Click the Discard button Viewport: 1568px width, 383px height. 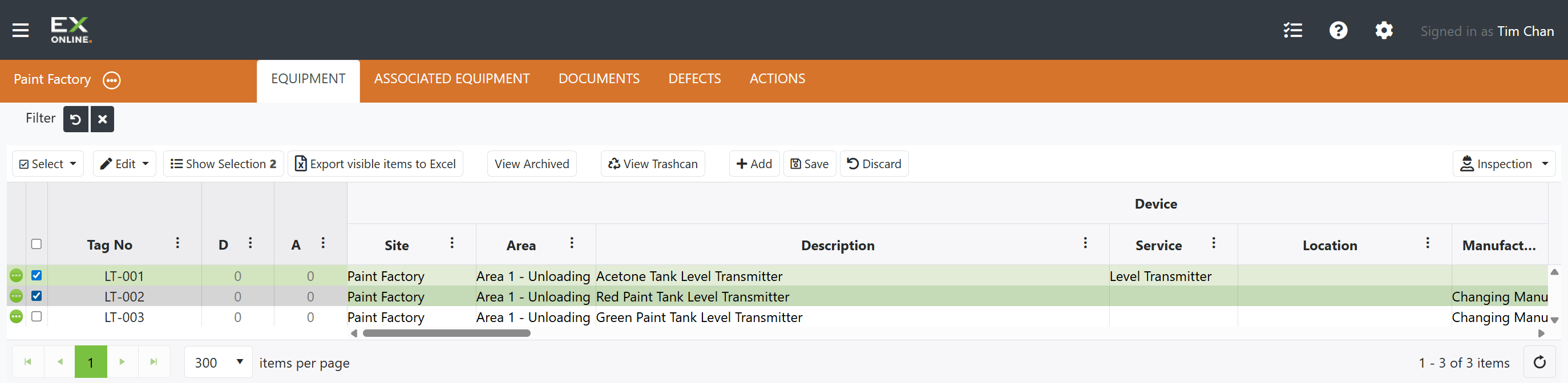coord(874,164)
